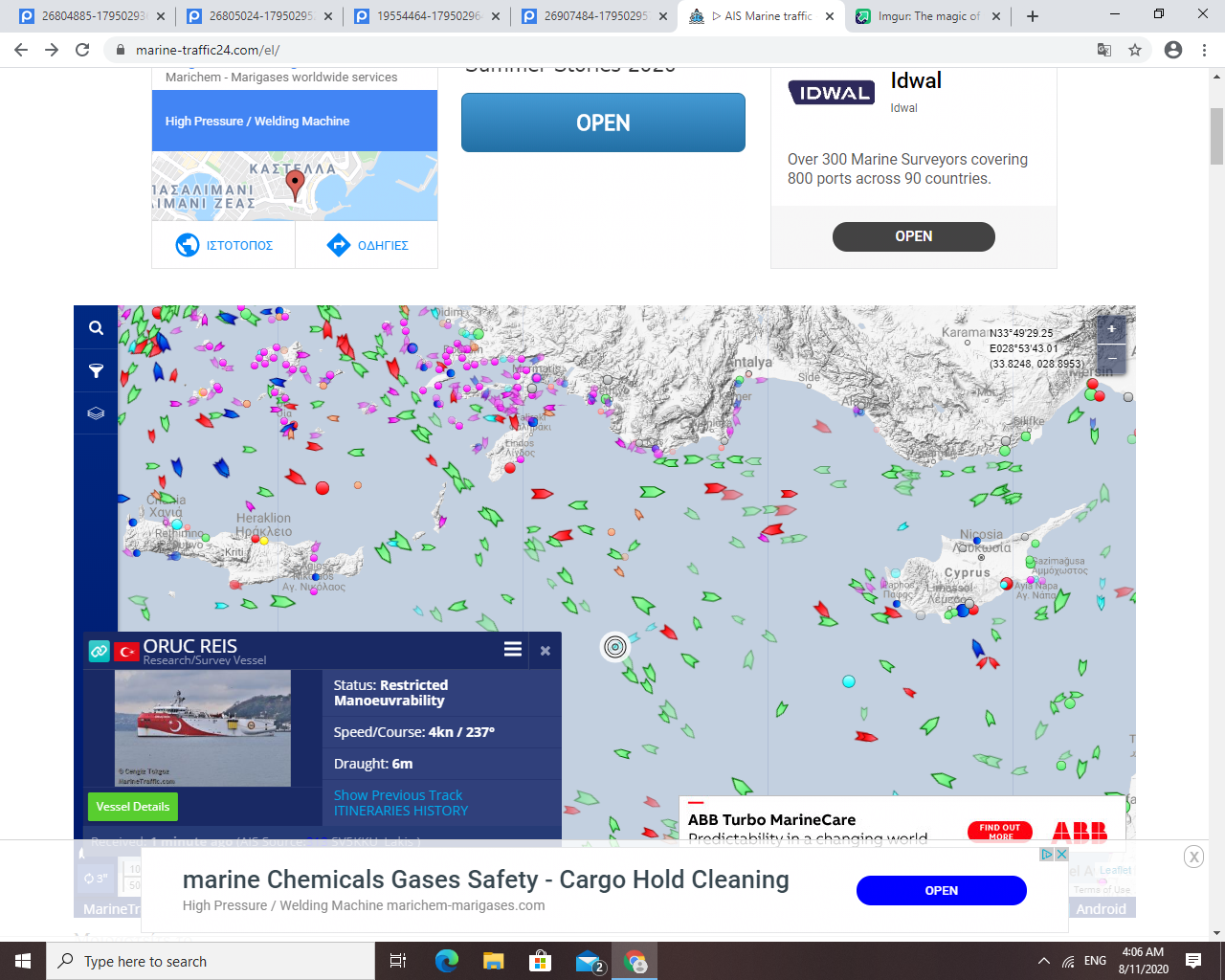The image size is (1225, 980).
Task: Click the cyan circle marker south of Cyprus
Action: (848, 681)
